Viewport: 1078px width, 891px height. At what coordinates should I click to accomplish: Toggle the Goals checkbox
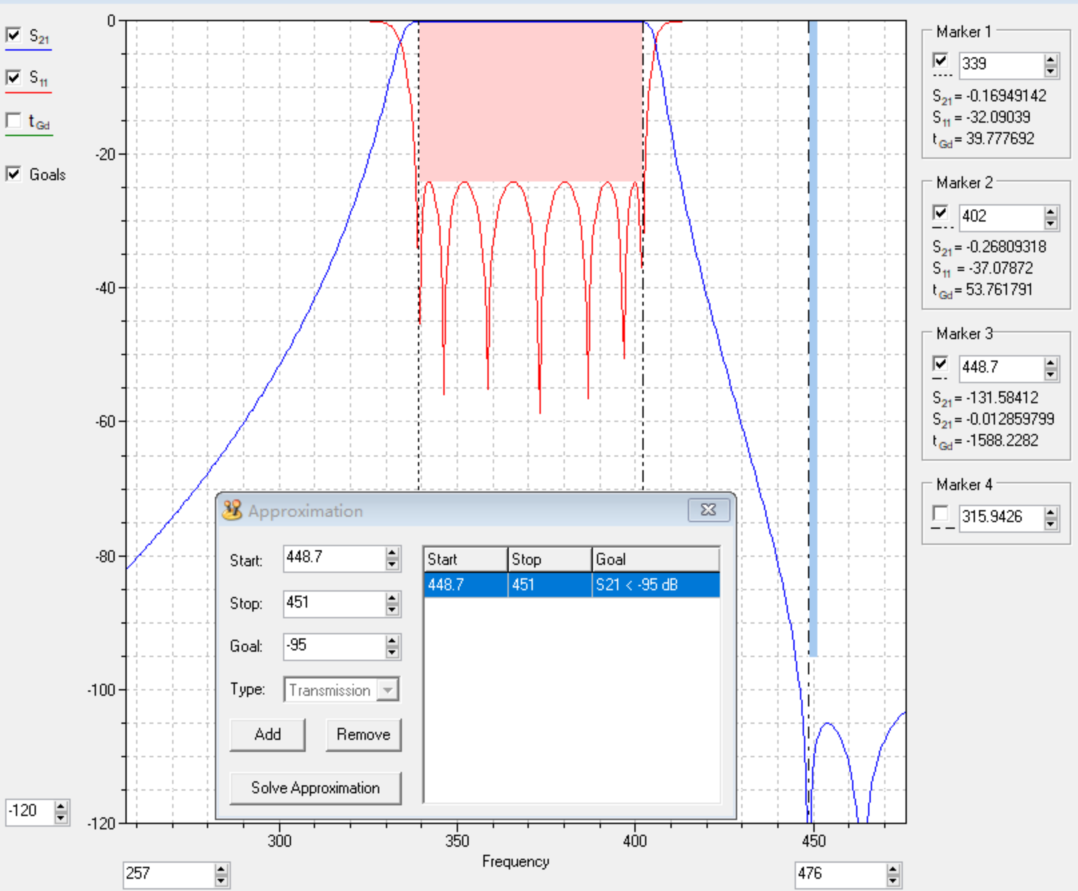14,174
